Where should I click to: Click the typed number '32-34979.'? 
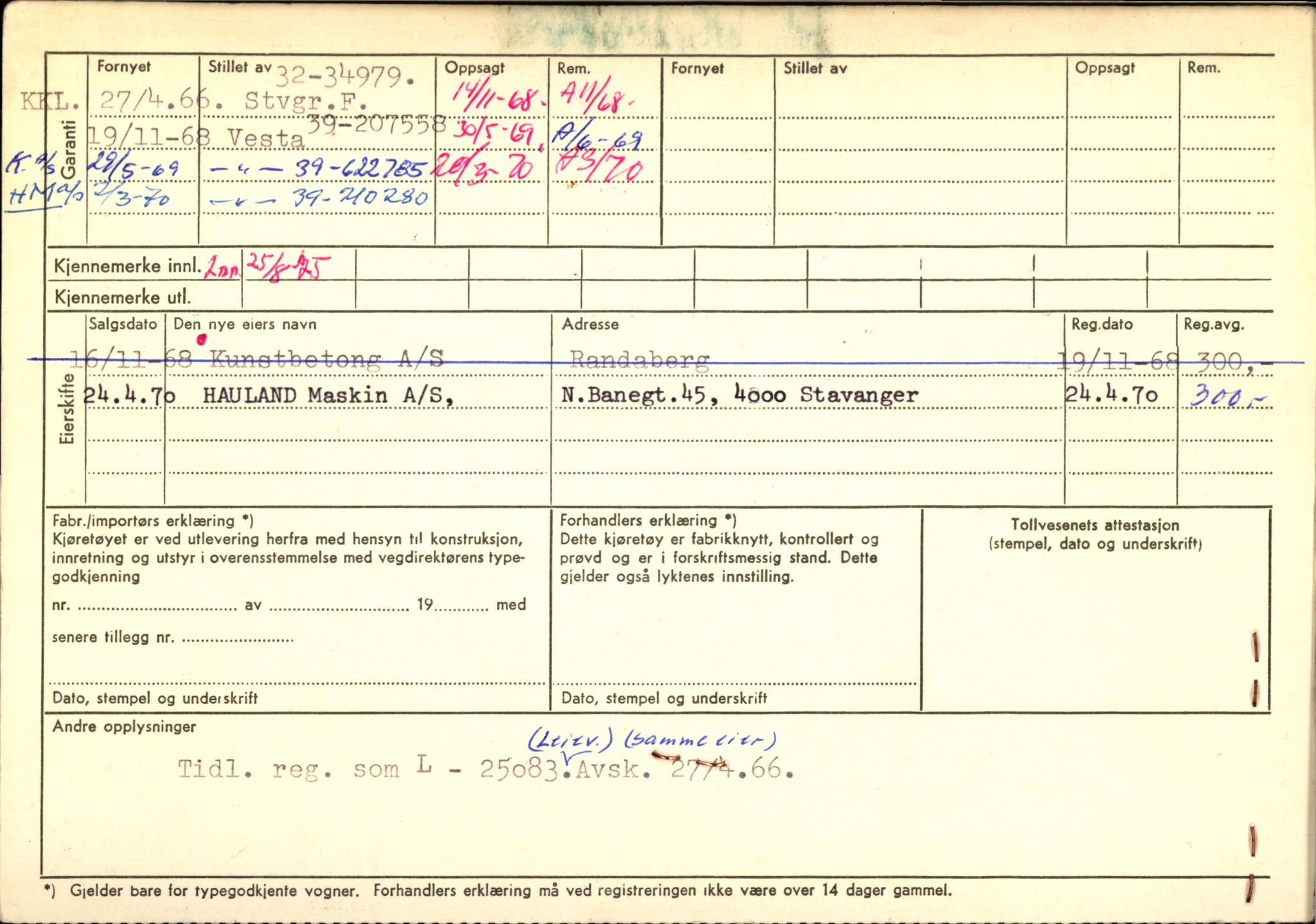346,77
